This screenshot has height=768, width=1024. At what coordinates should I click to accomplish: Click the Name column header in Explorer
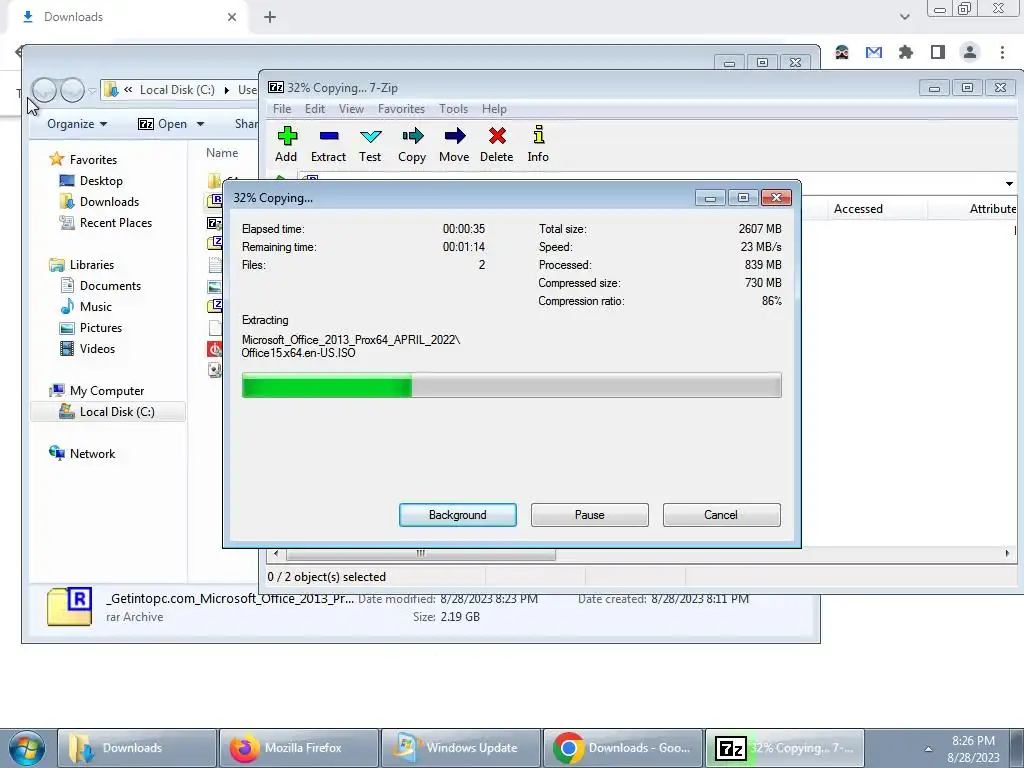click(x=222, y=153)
